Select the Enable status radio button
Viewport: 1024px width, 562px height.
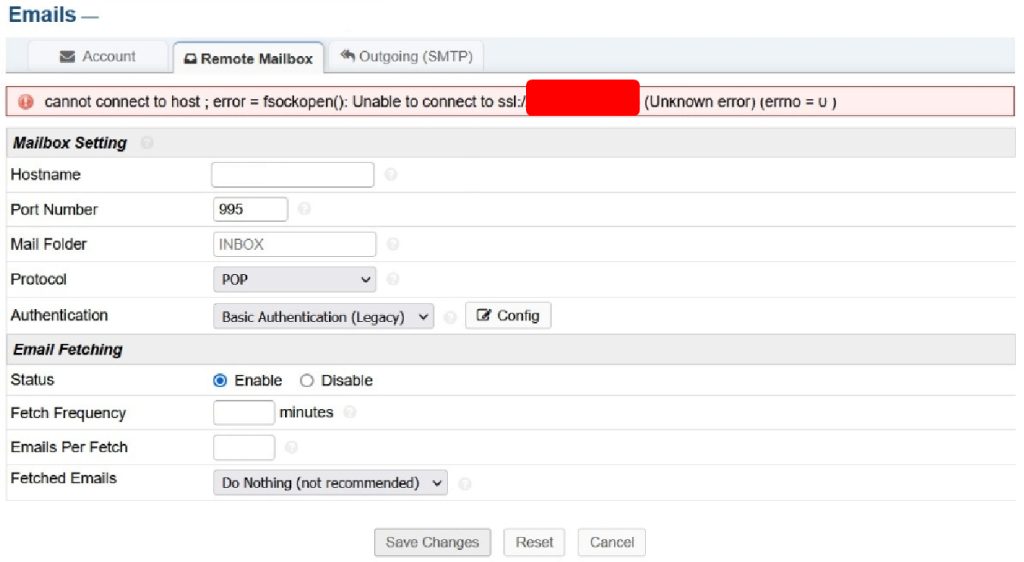point(220,381)
